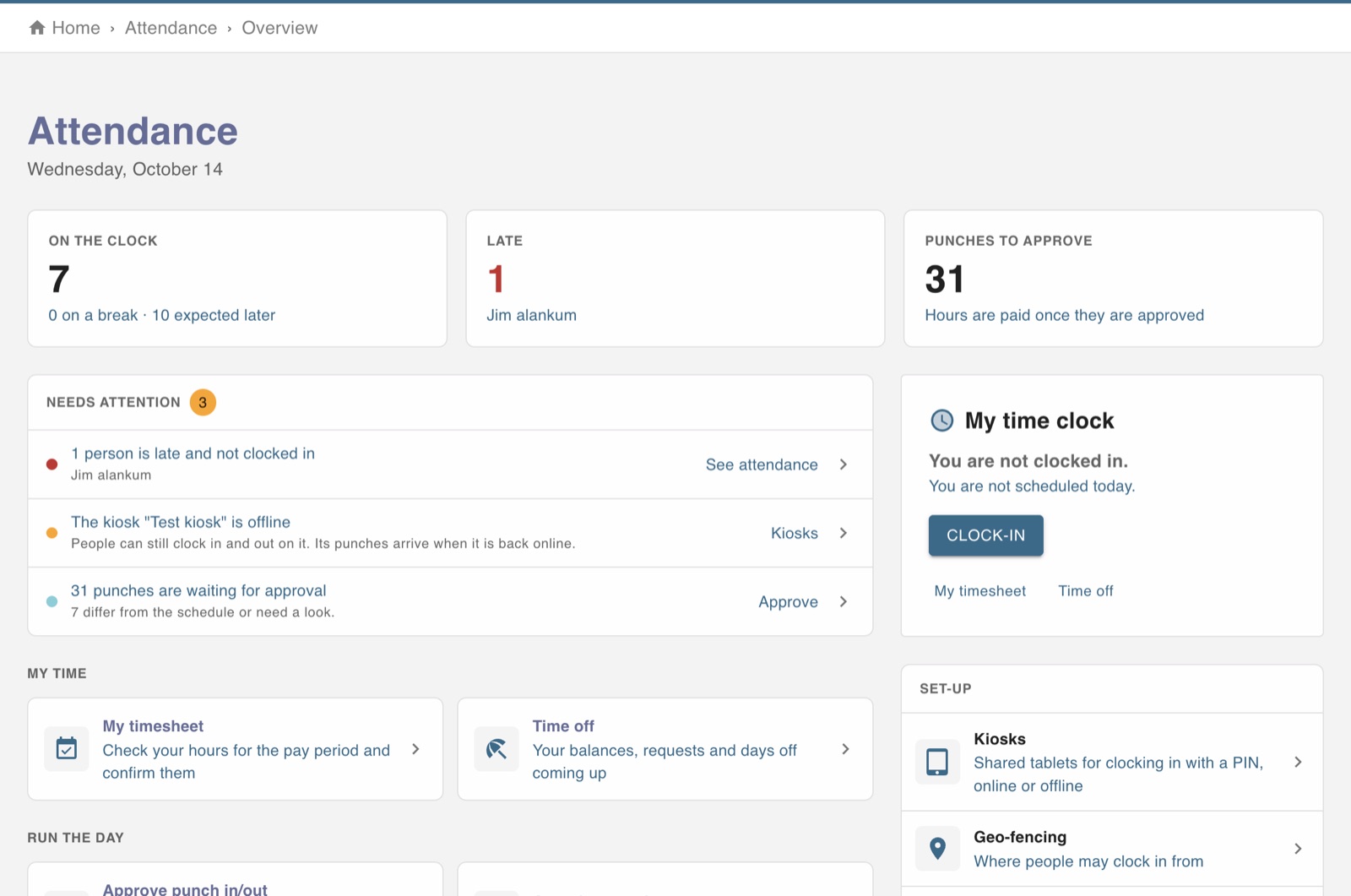Click the clock icon beside My time clock

pos(941,421)
